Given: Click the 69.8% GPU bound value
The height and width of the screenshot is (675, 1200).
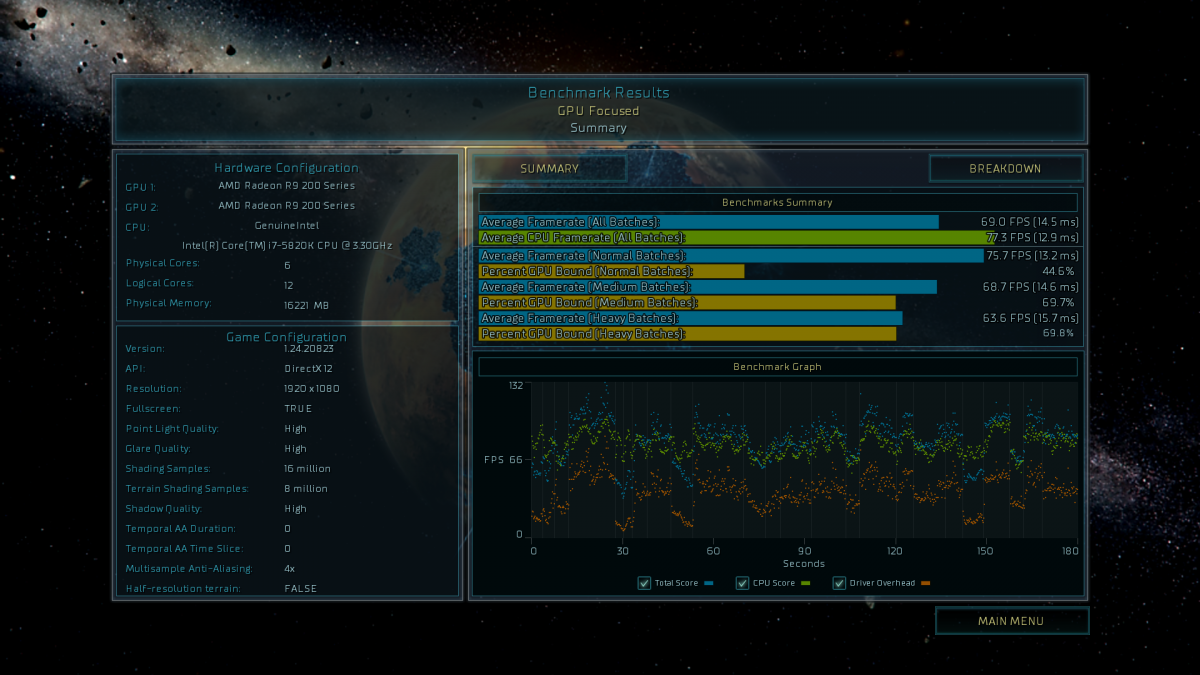Looking at the screenshot, I should pos(1058,333).
